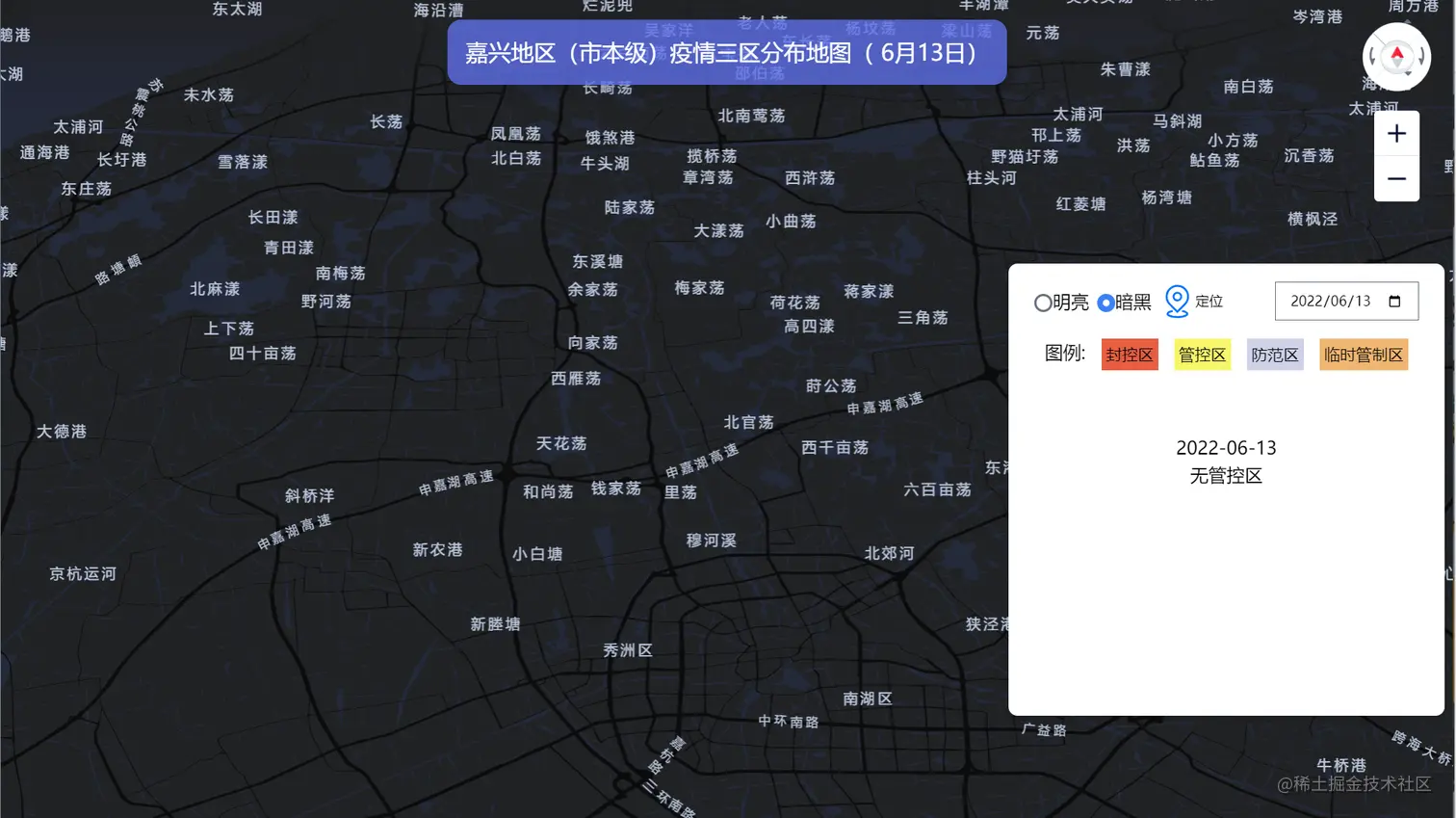The height and width of the screenshot is (818, 1456).
Task: Click the 野河荡 map label
Action: (x=326, y=302)
